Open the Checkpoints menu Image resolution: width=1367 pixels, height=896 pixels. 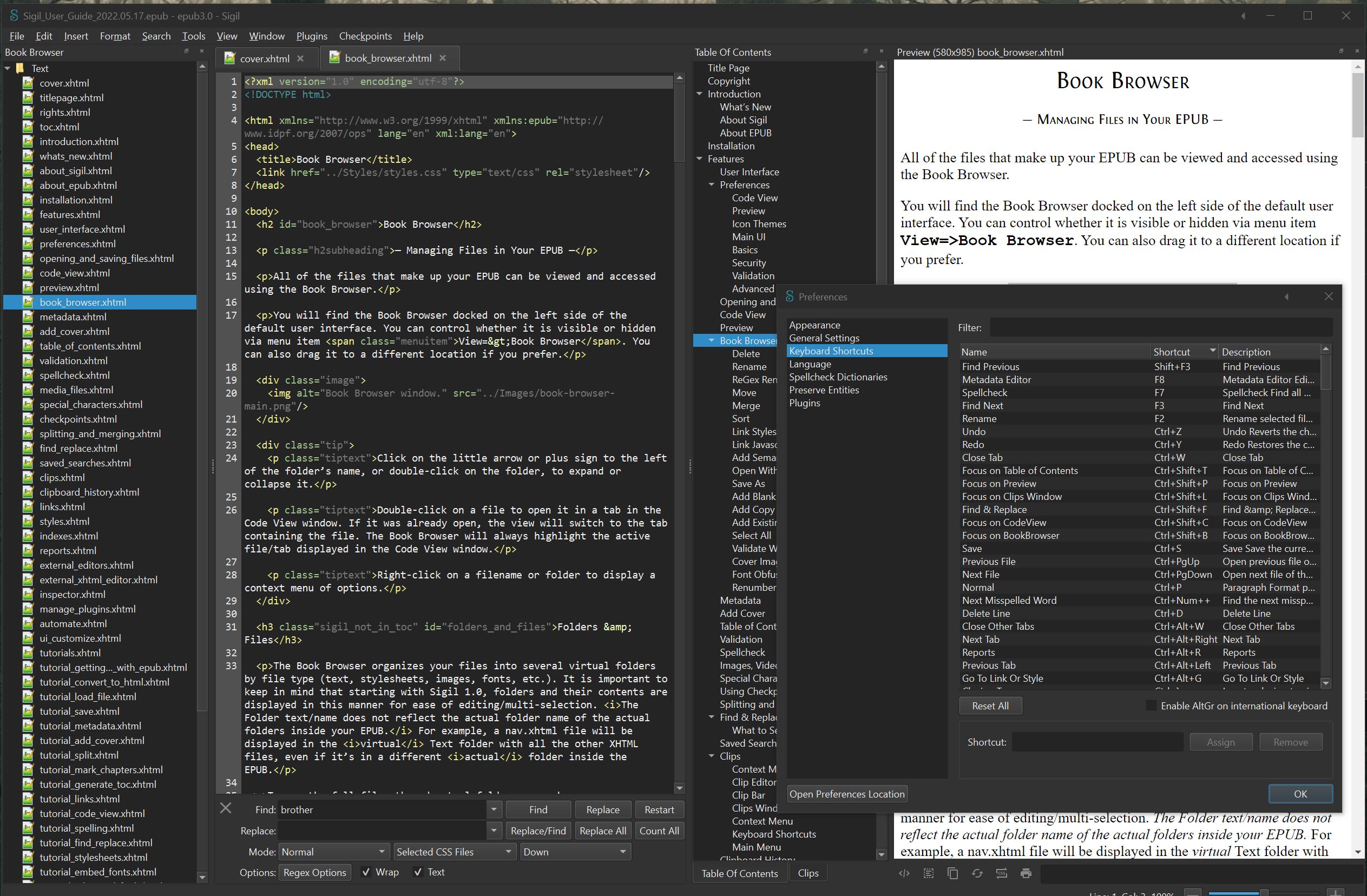coord(365,36)
